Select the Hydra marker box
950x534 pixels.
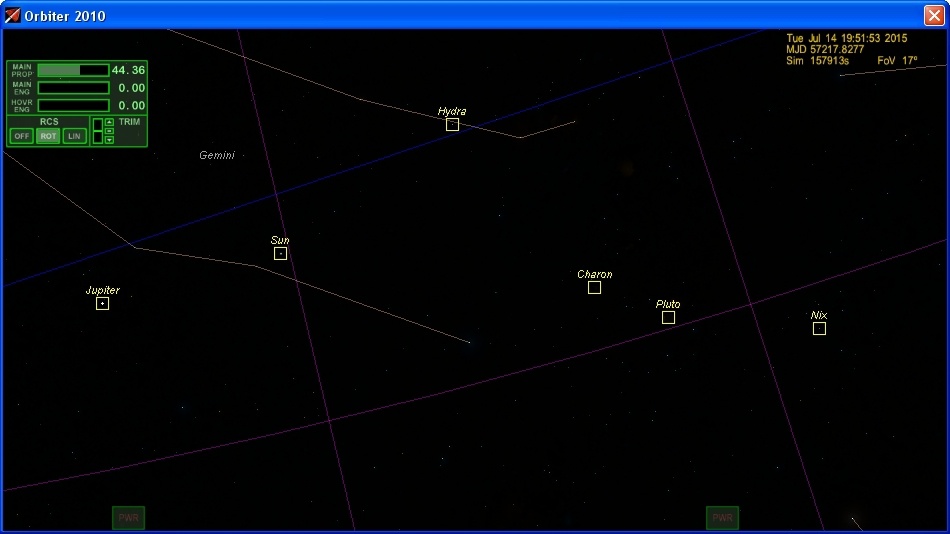452,124
